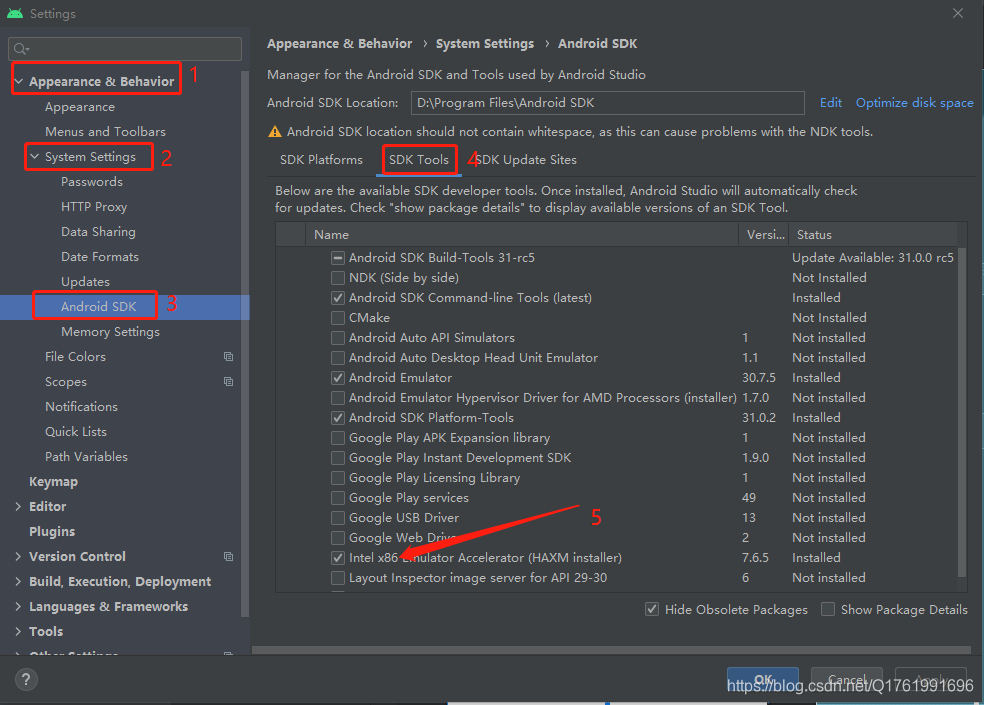The height and width of the screenshot is (705, 984).
Task: Check Google USB Driver checkbox
Action: click(x=338, y=518)
